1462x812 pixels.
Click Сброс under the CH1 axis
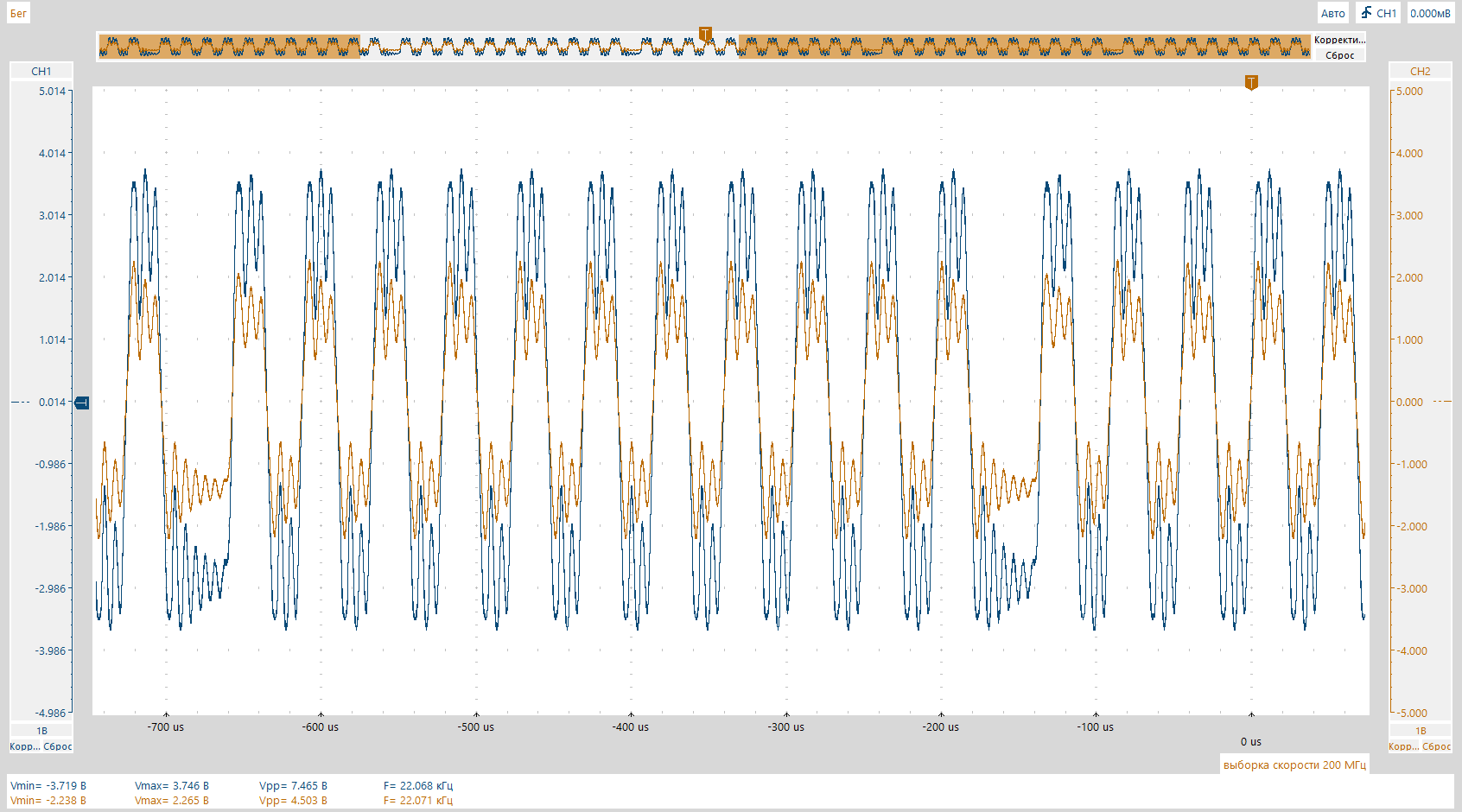tap(58, 746)
